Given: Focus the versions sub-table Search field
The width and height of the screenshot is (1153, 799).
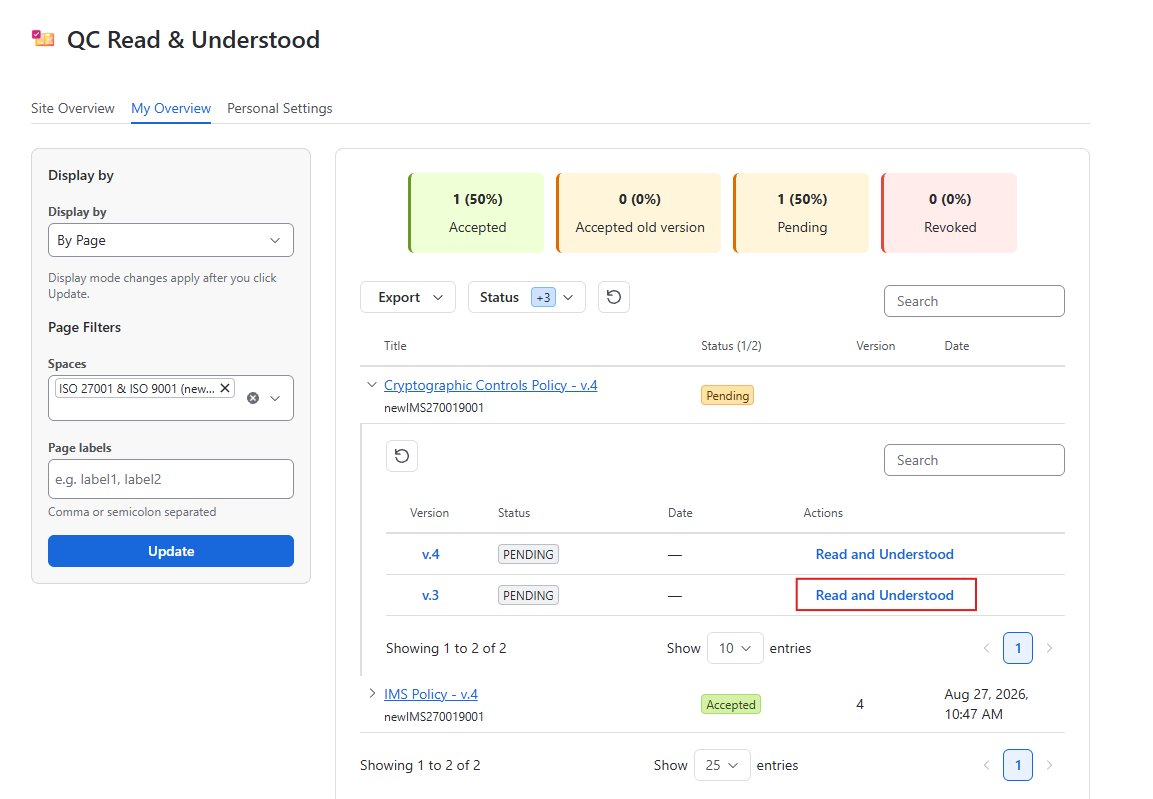Looking at the screenshot, I should tap(974, 460).
